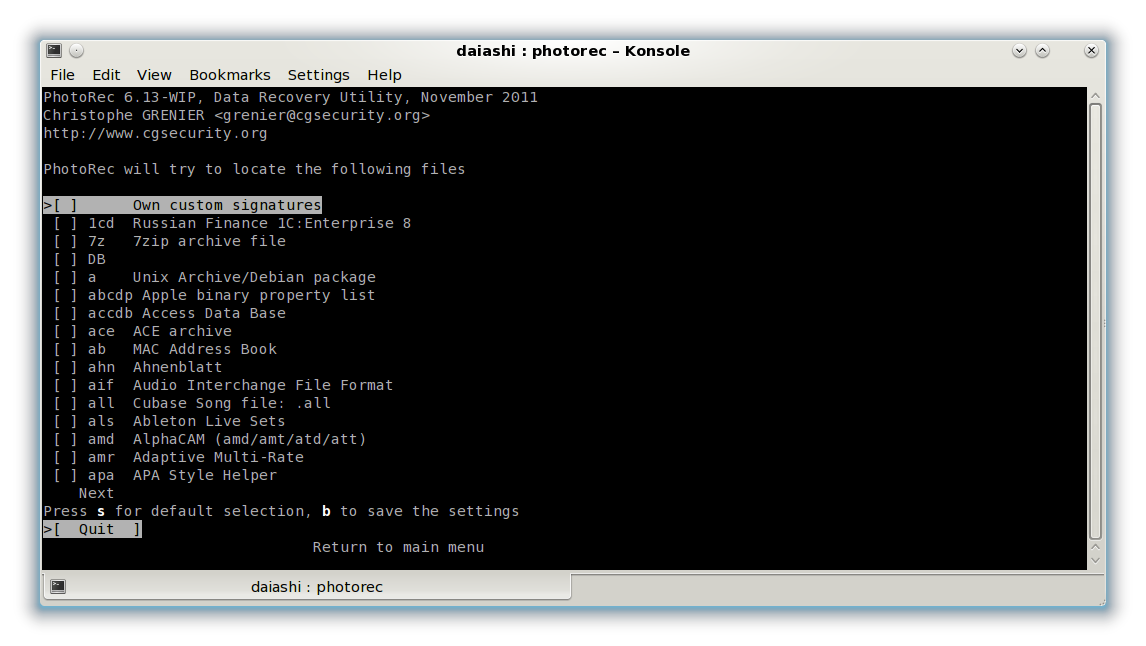Click the 'PhotoRec will try to locate' line
Viewport: 1146px width, 646px height.
click(254, 170)
